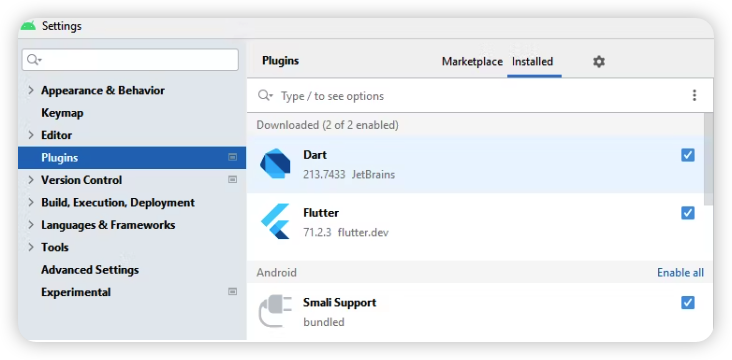Click the '213.7433 JetBrains' version text
Image resolution: width=732 pixels, height=360 pixels.
[349, 175]
